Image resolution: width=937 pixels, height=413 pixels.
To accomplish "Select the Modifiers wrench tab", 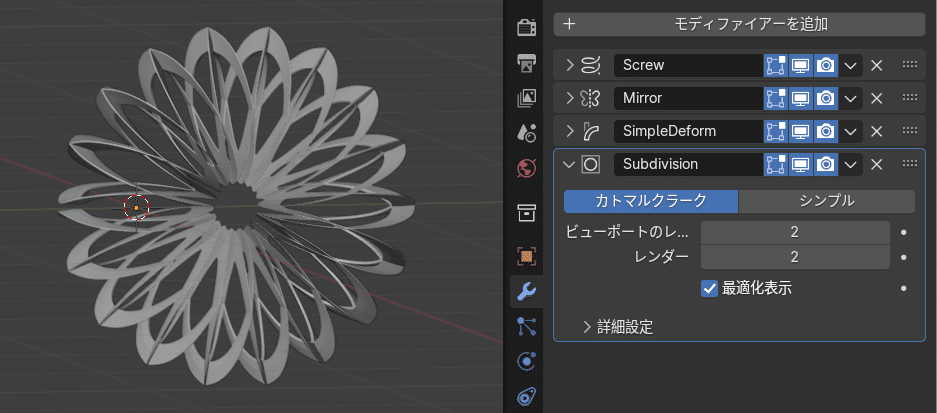I will tap(526, 292).
